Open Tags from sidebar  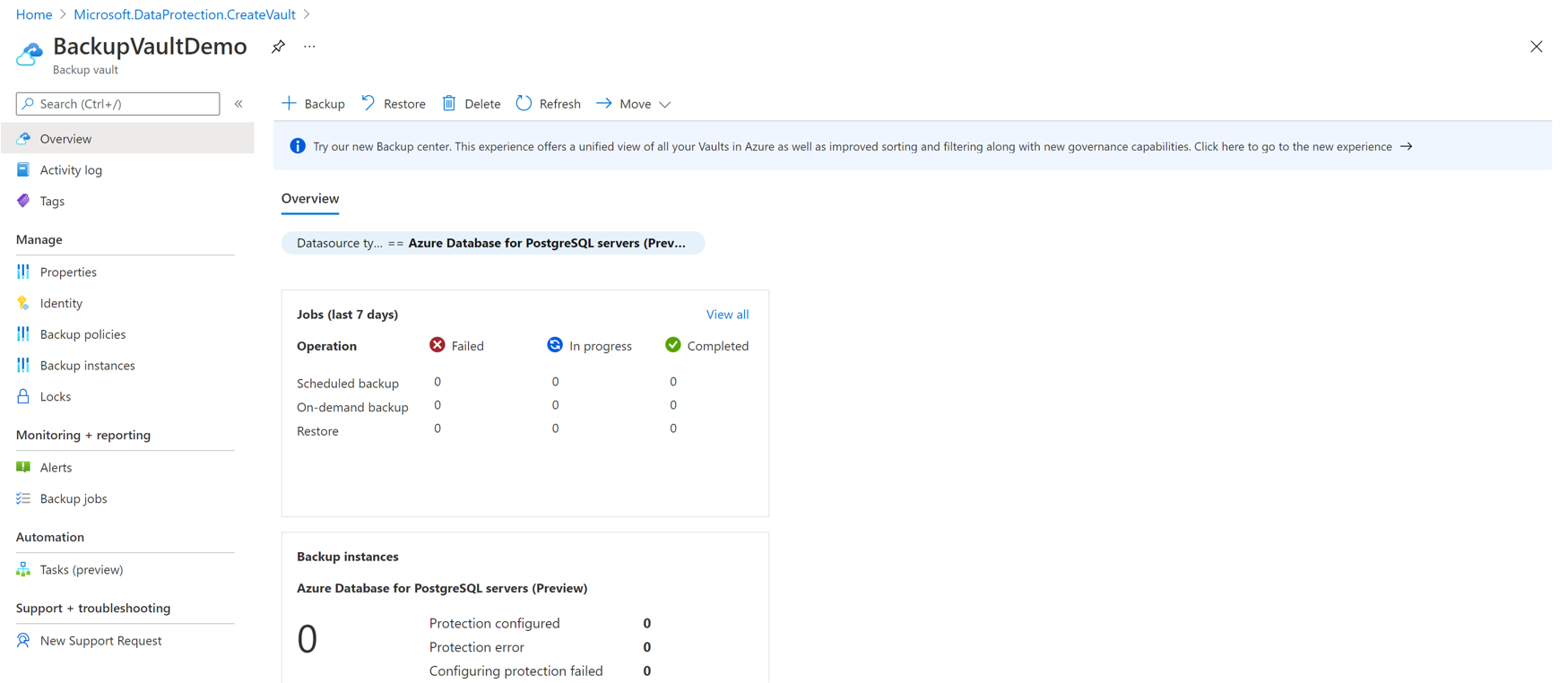tap(52, 202)
